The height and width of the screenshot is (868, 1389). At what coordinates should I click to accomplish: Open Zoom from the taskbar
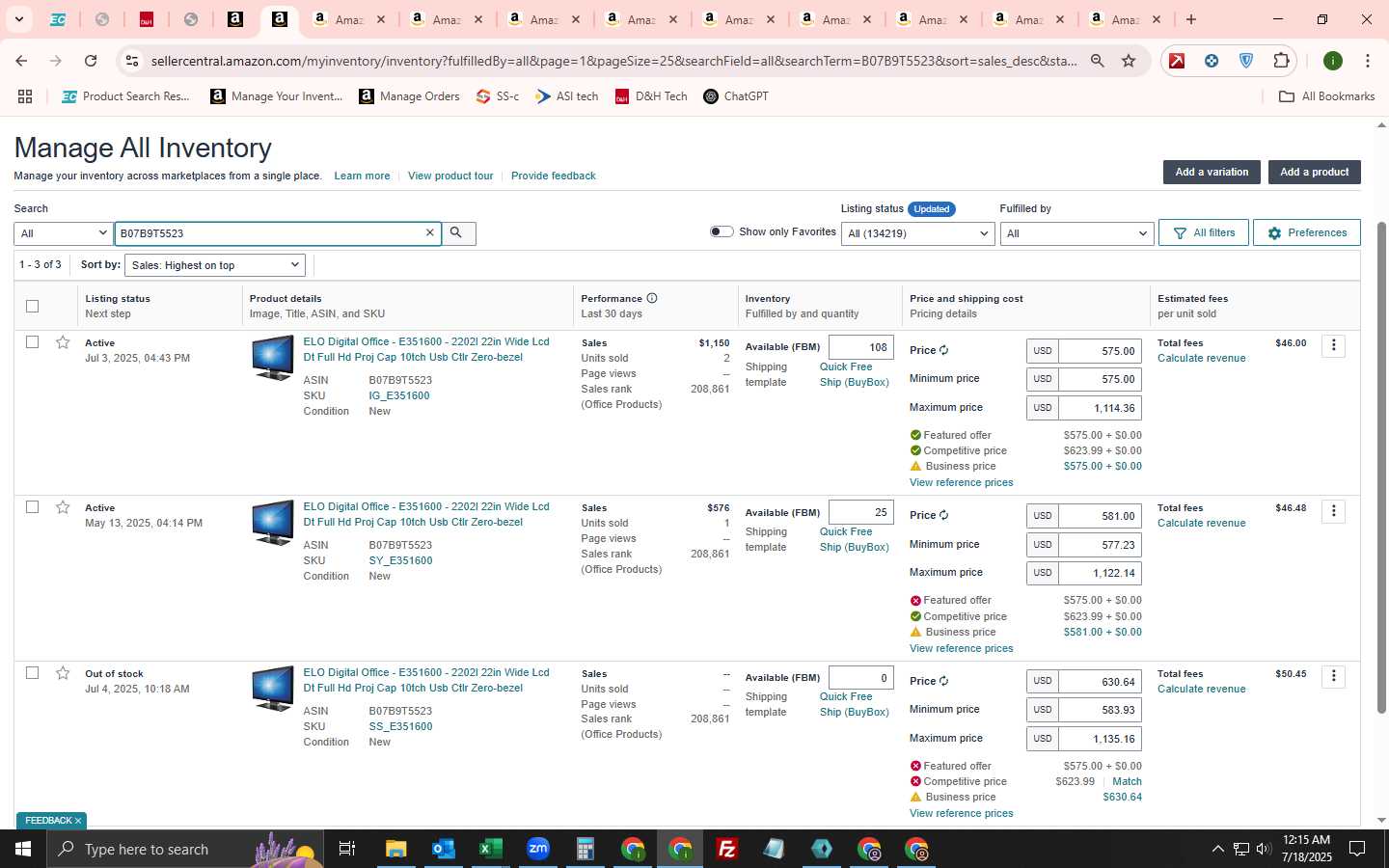tap(537, 849)
